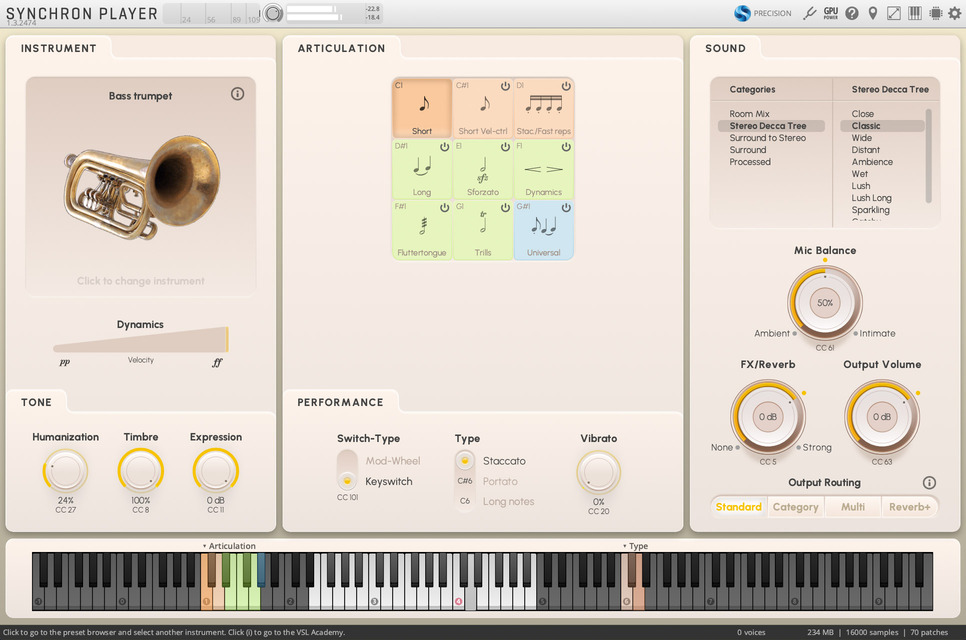
Task: Select the Long notes type option
Action: tap(508, 501)
